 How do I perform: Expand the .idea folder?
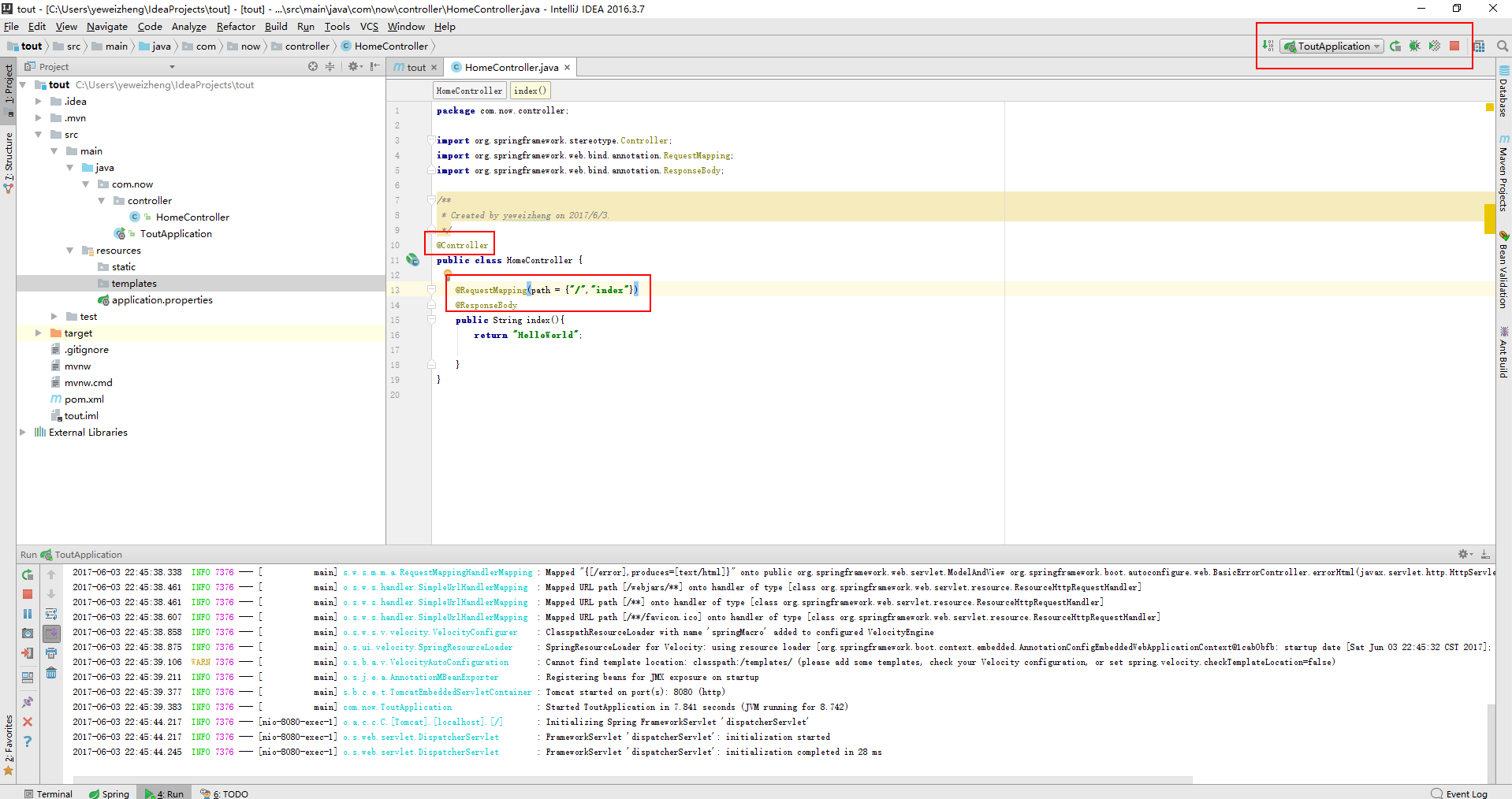[x=38, y=101]
